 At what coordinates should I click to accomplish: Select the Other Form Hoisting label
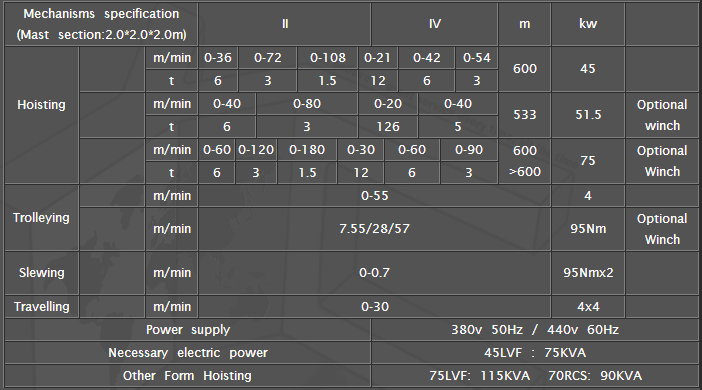click(188, 376)
